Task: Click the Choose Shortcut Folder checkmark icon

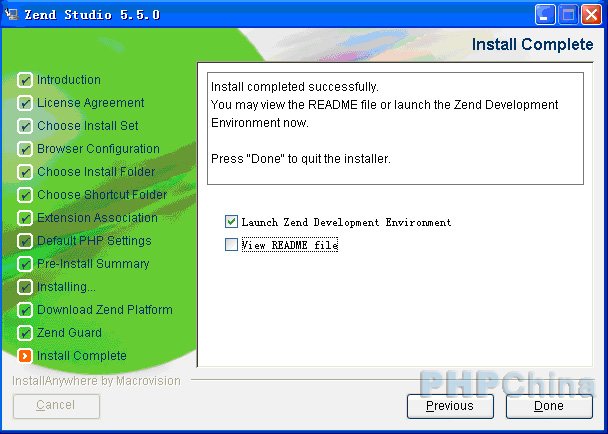Action: click(25, 195)
